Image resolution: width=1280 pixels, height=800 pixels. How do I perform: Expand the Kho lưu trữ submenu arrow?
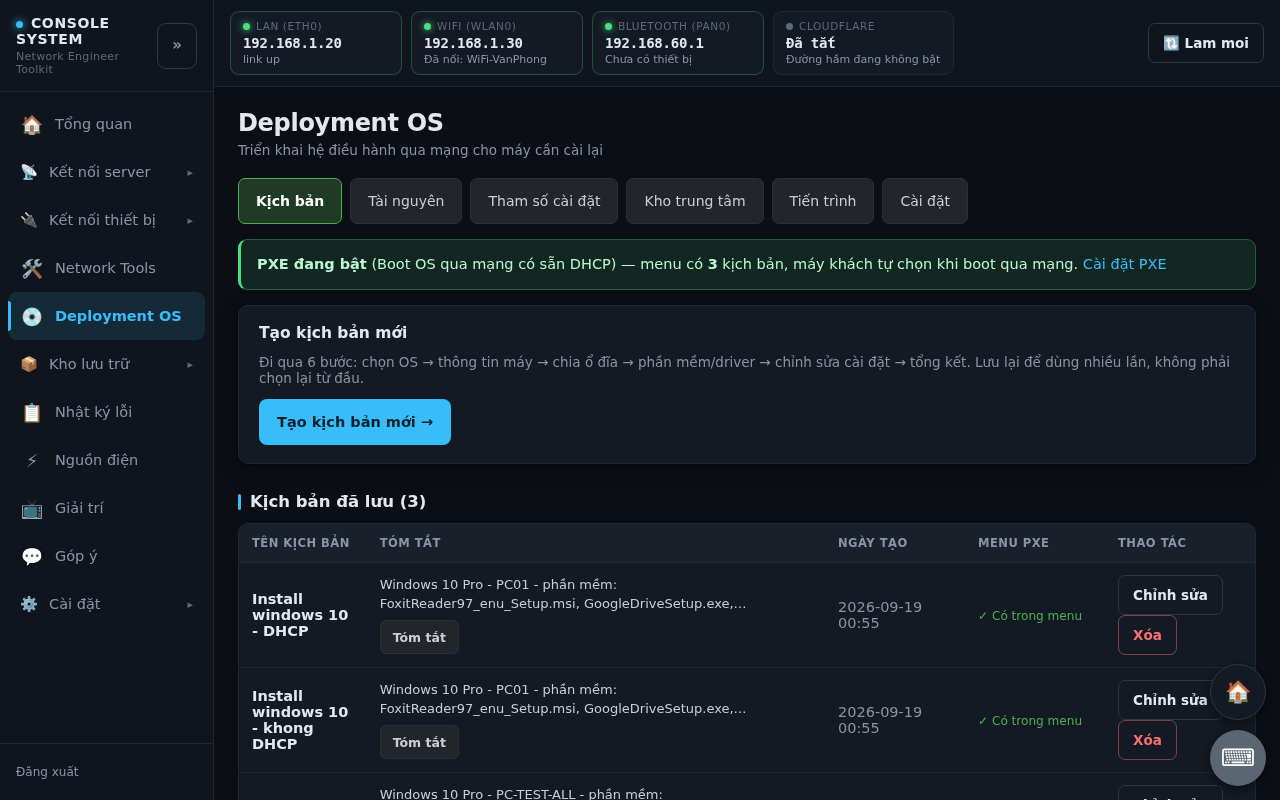[x=190, y=364]
